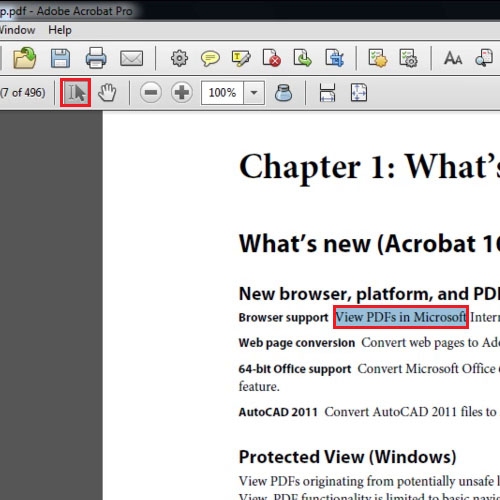Viewport: 500px width, 500px height.
Task: Click the 'AutoCAD 2011' bold label
Action: pos(278,412)
